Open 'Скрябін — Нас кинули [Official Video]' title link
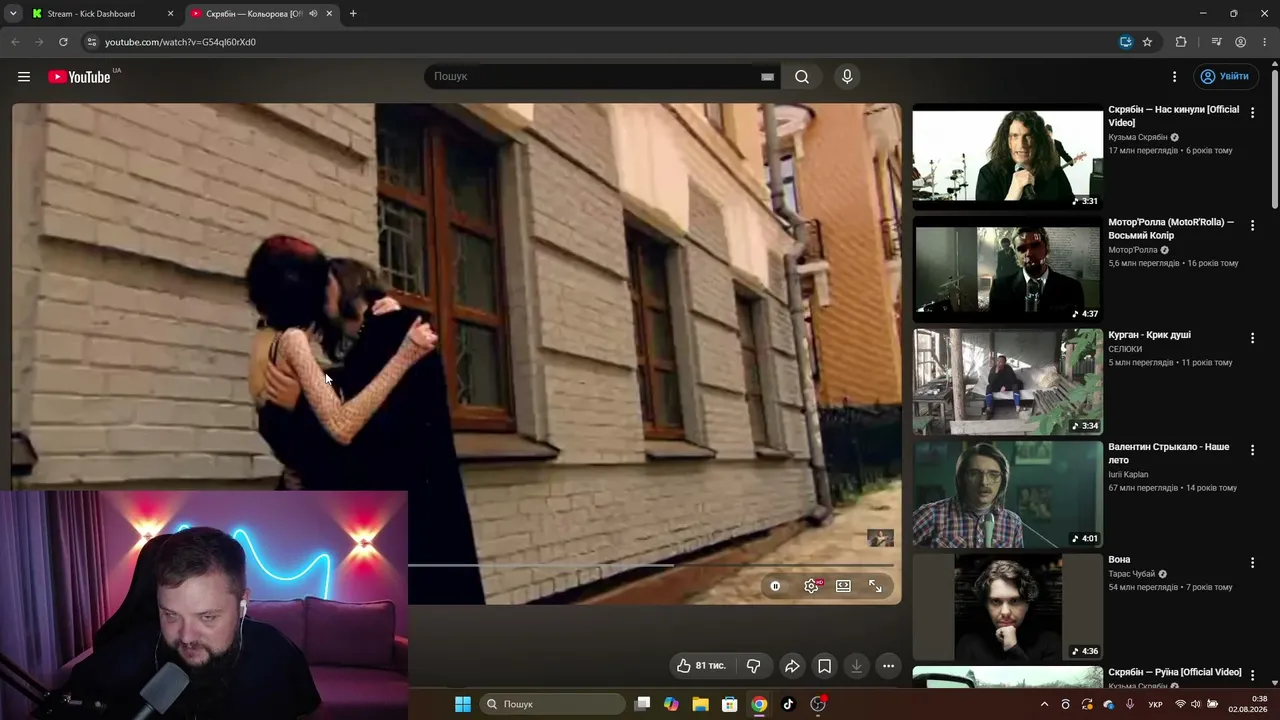Screen dimensions: 1280x720 click(1173, 116)
